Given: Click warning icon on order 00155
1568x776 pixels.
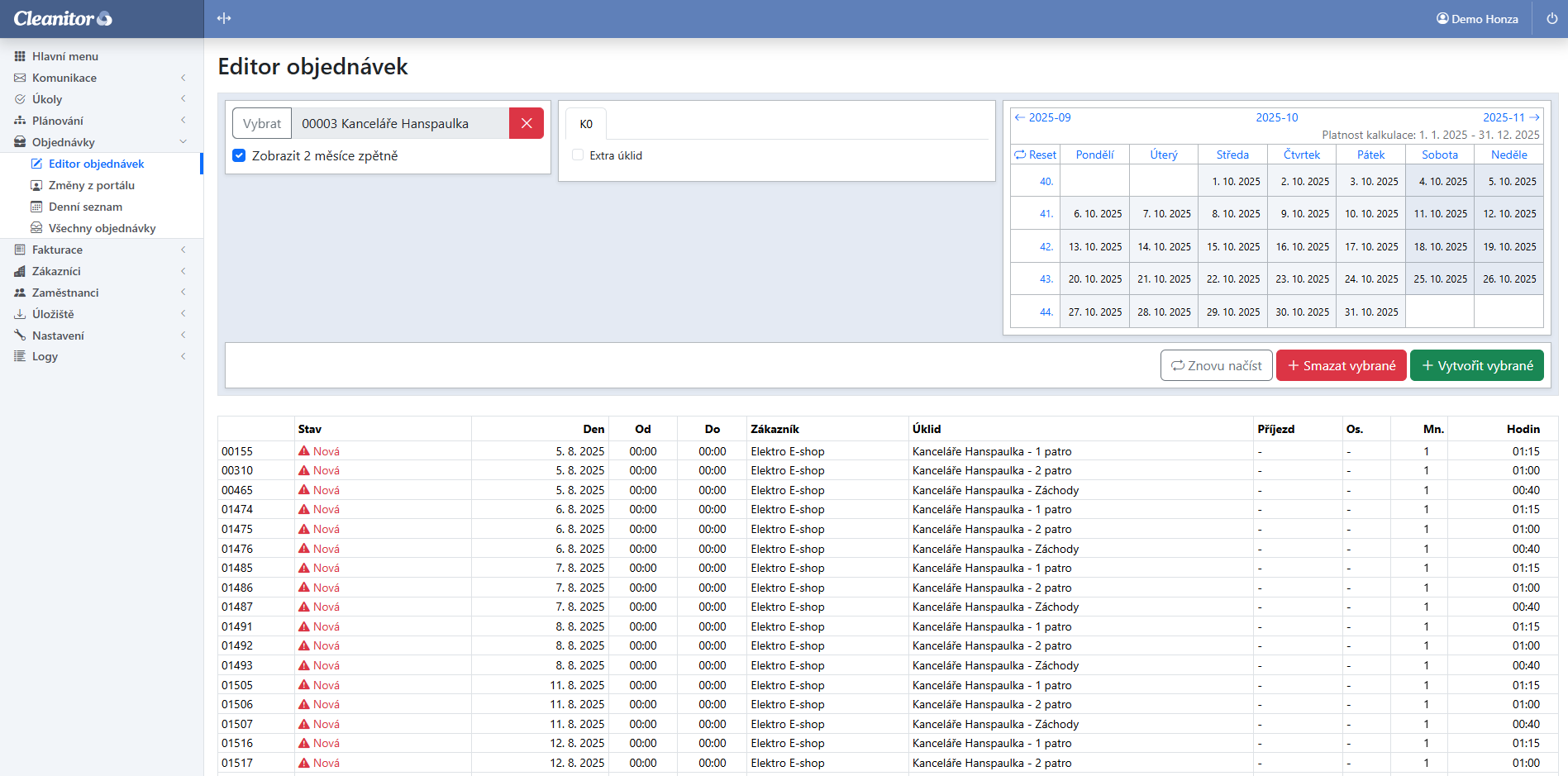Looking at the screenshot, I should click(304, 451).
